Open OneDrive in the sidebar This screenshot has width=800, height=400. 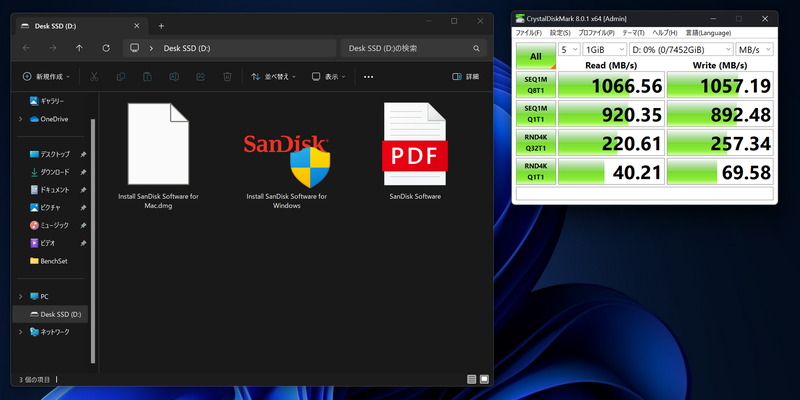49,119
